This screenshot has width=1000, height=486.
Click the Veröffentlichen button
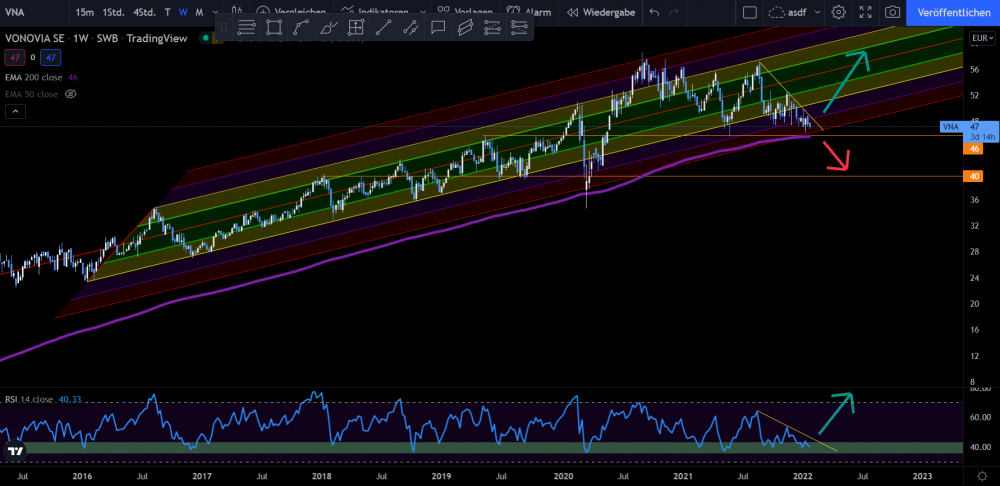pyautogui.click(x=953, y=12)
